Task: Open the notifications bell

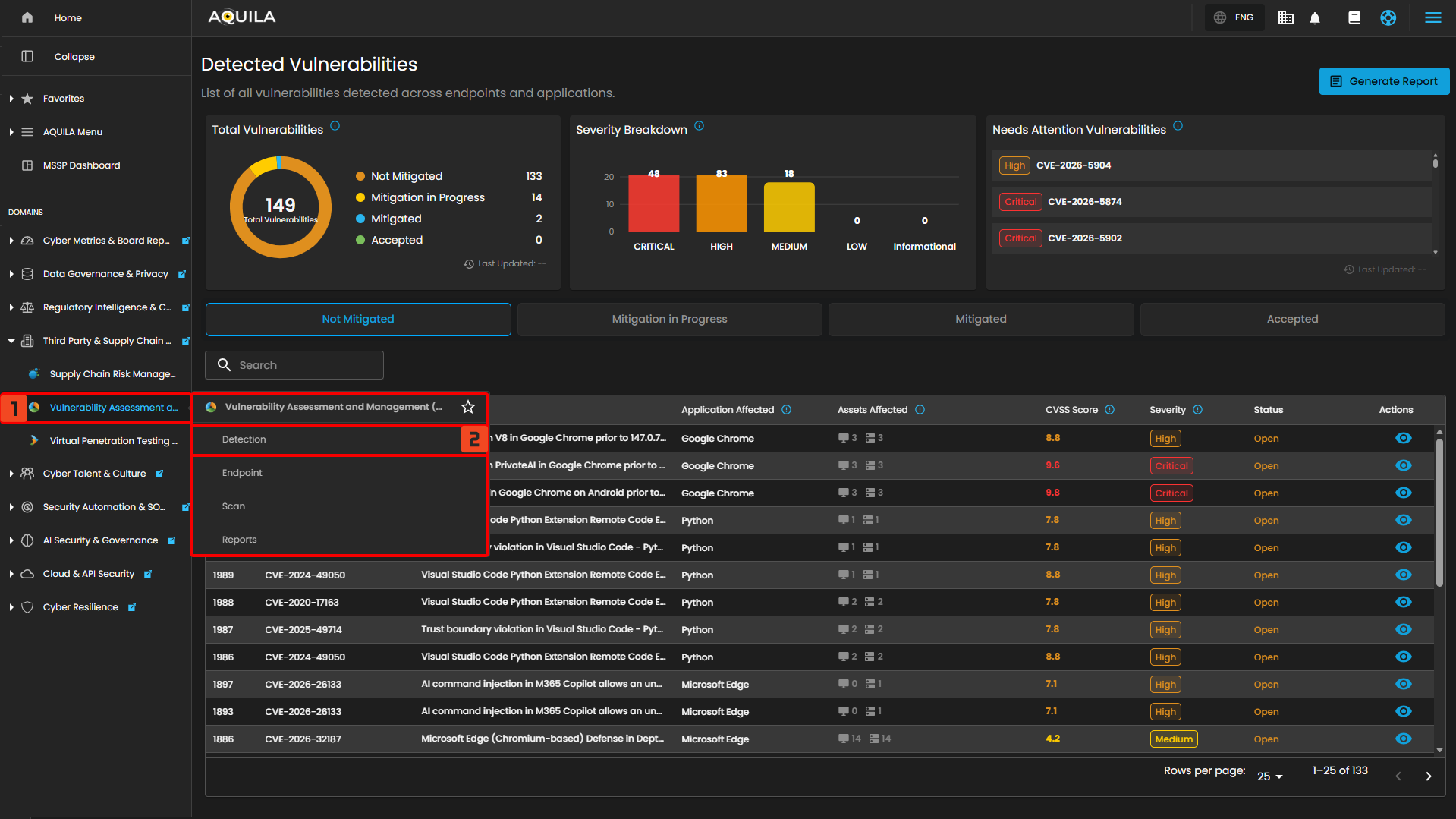Action: coord(1315,17)
